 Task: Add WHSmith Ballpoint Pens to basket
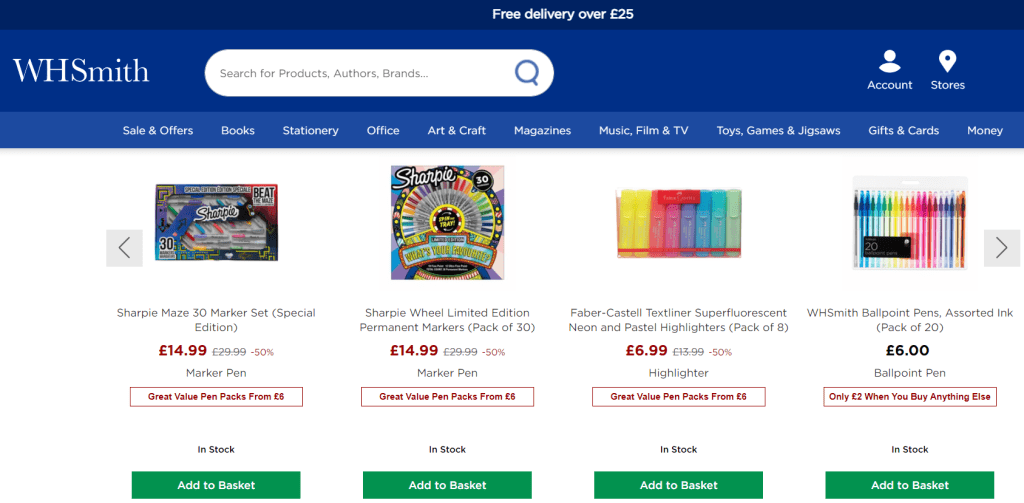coord(910,485)
